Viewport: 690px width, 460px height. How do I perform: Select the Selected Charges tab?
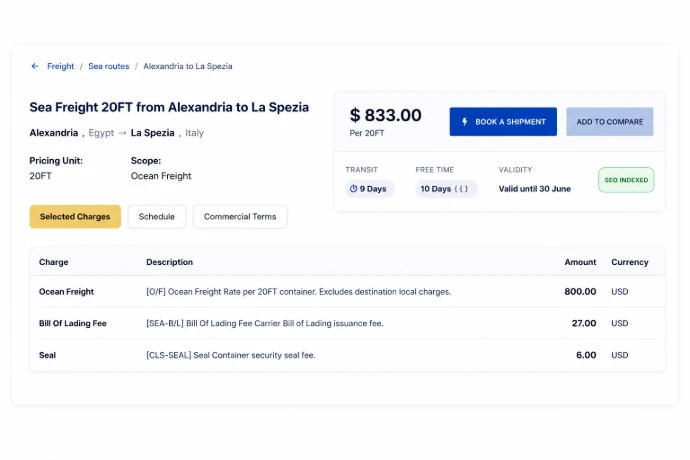[75, 217]
